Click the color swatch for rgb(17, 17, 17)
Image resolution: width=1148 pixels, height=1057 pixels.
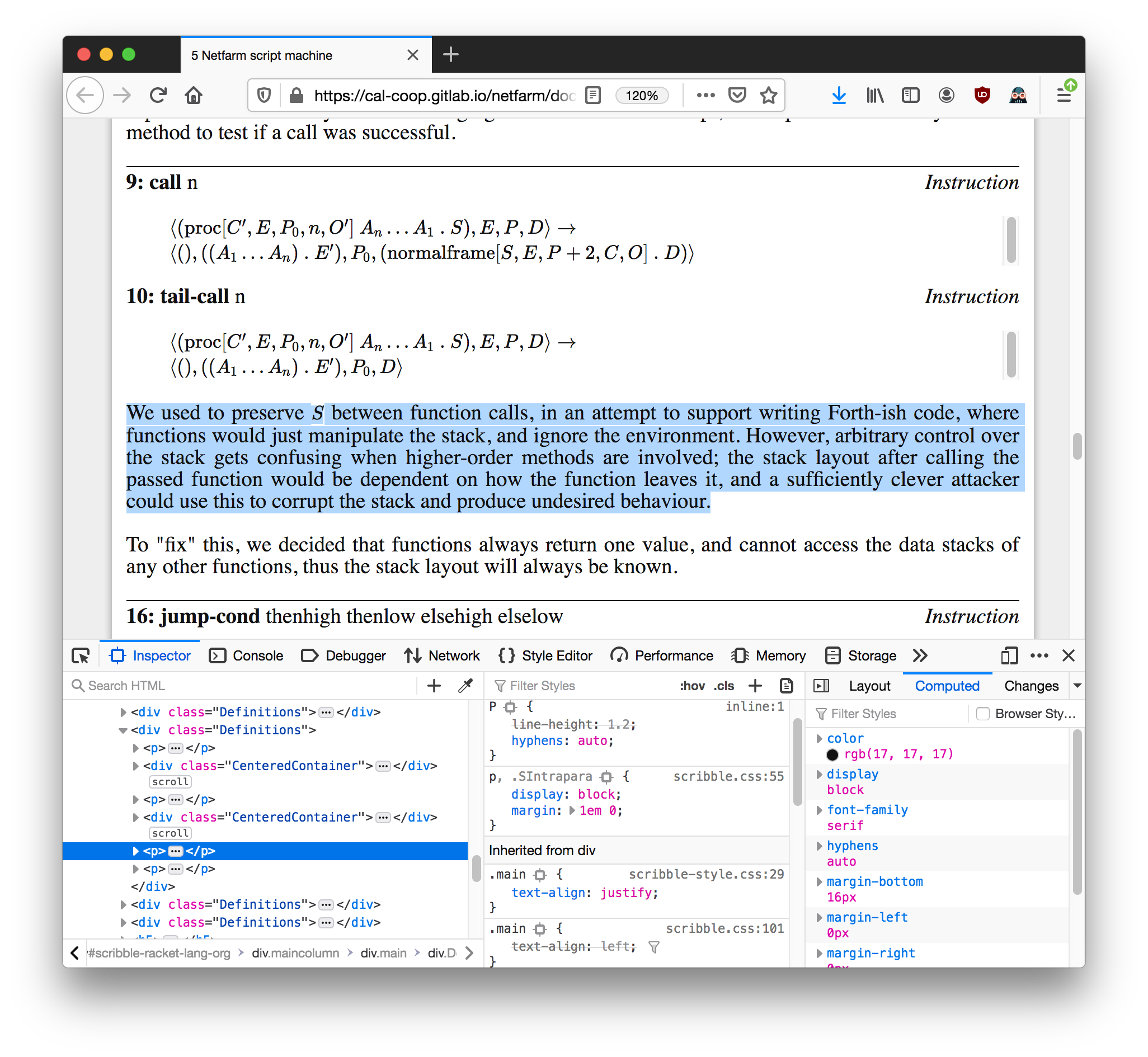click(x=832, y=754)
